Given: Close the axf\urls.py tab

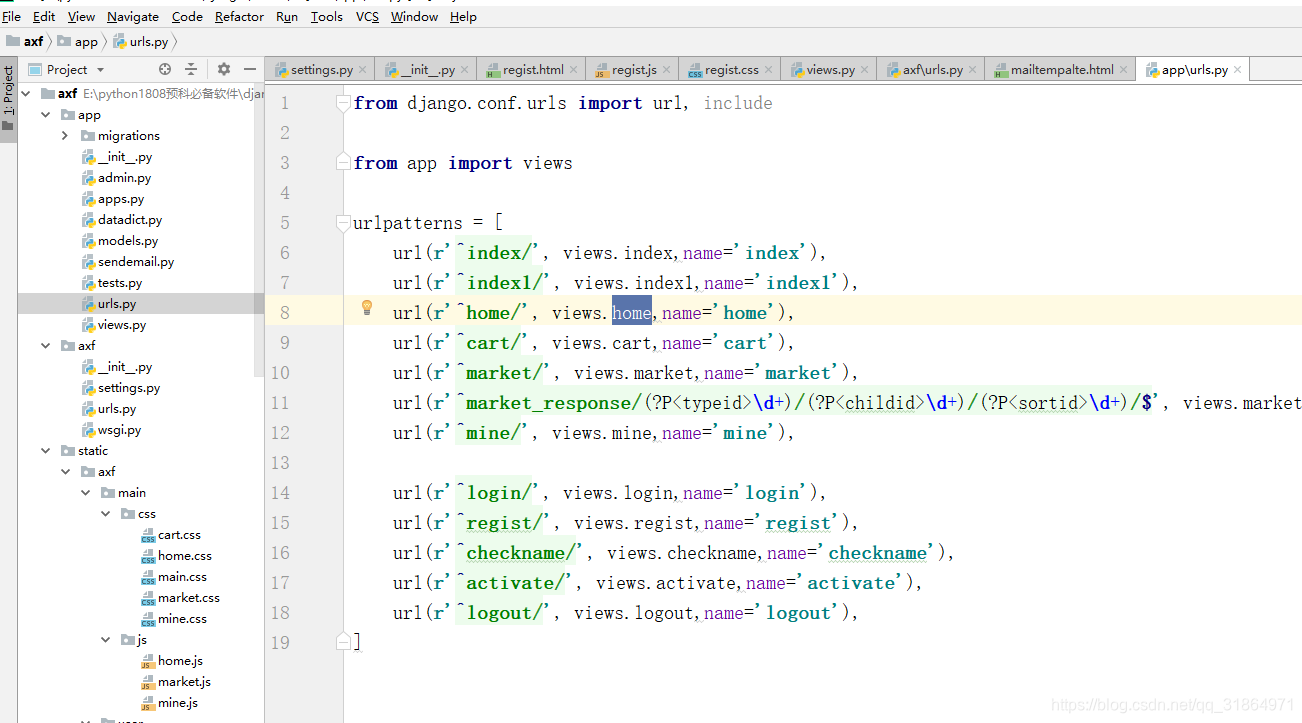Looking at the screenshot, I should tap(973, 70).
